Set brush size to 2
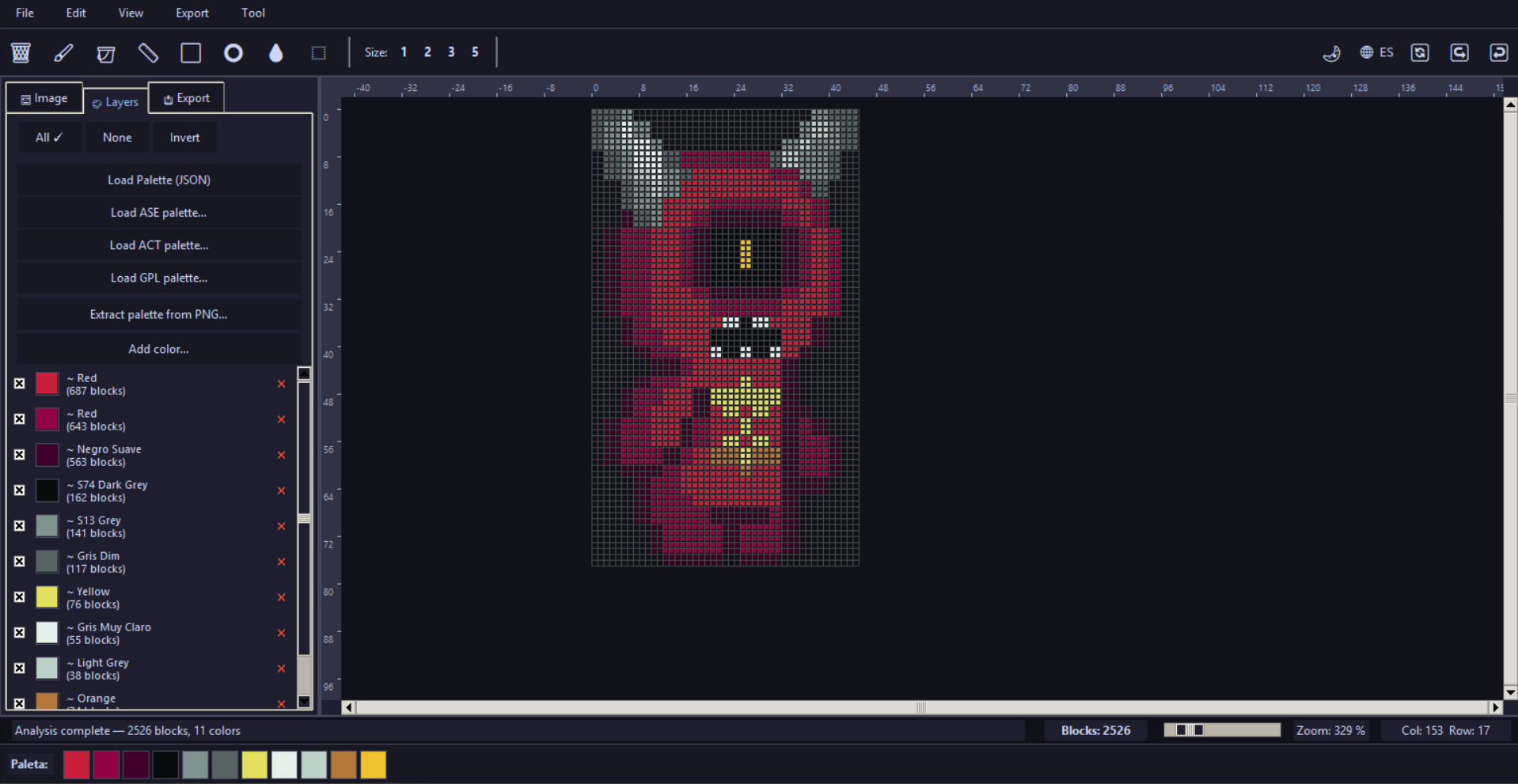 point(427,52)
